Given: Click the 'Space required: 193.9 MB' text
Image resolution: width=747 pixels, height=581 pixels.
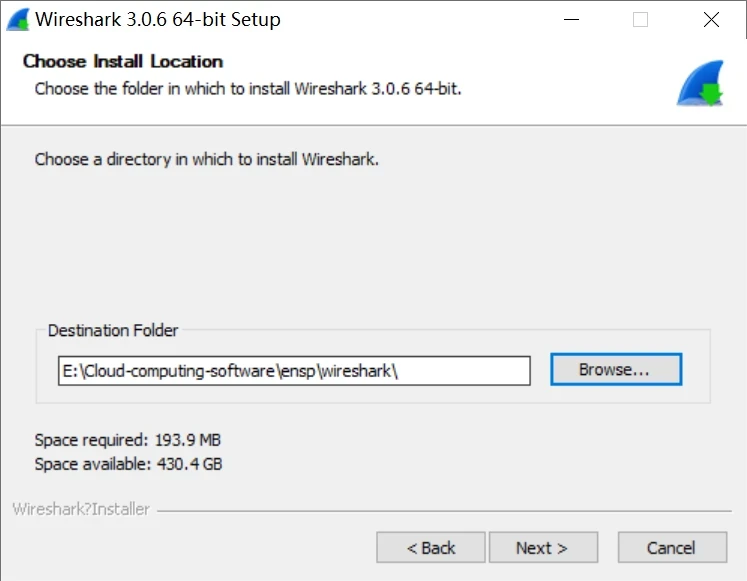Looking at the screenshot, I should (127, 440).
